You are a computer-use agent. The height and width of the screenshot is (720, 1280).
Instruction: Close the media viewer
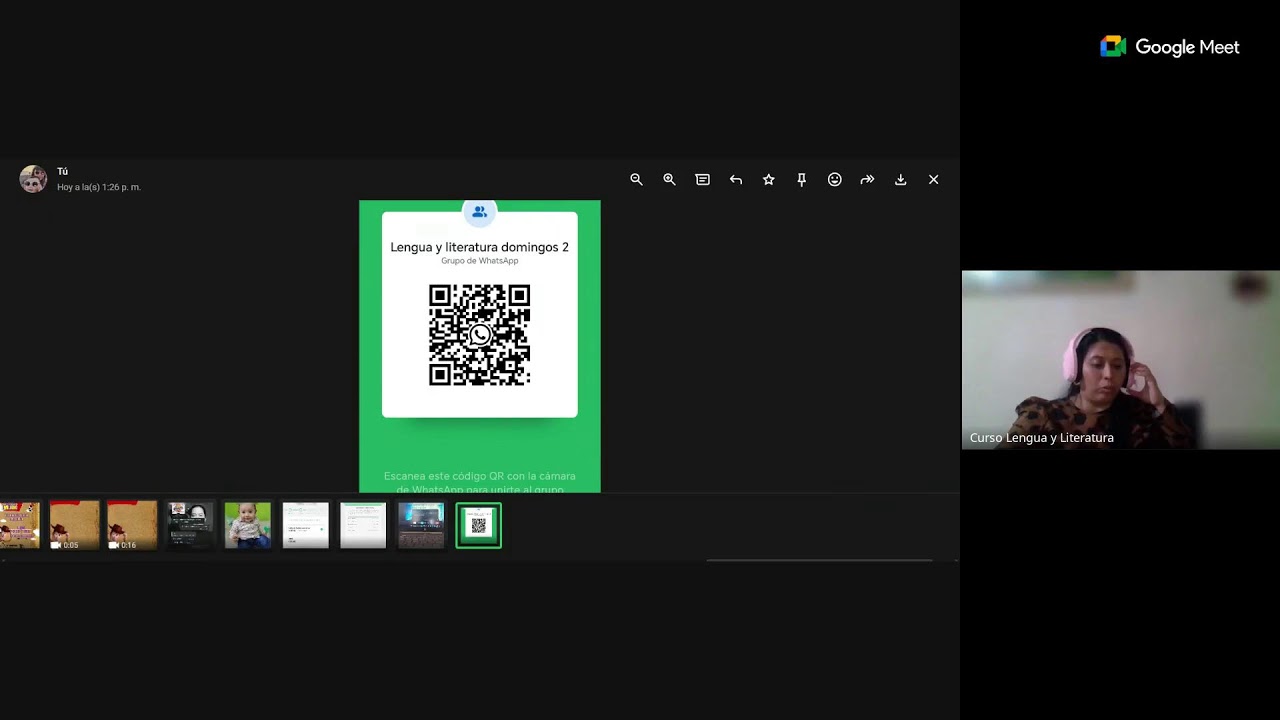[933, 180]
